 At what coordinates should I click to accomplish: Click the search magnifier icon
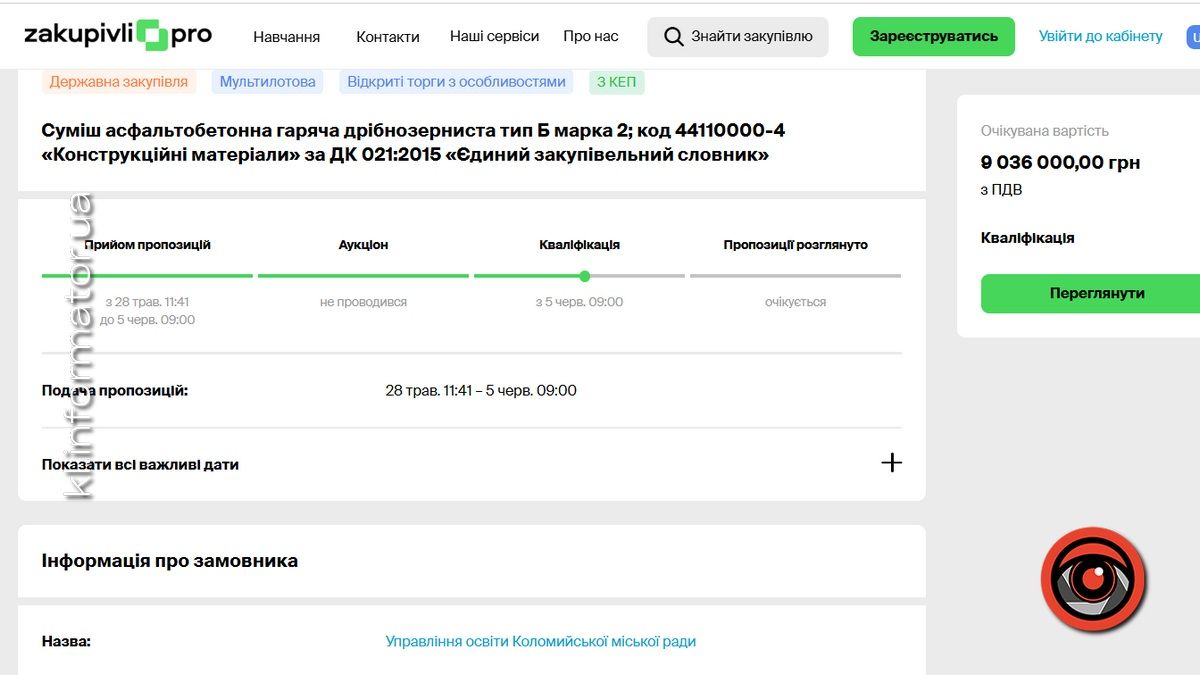point(674,36)
